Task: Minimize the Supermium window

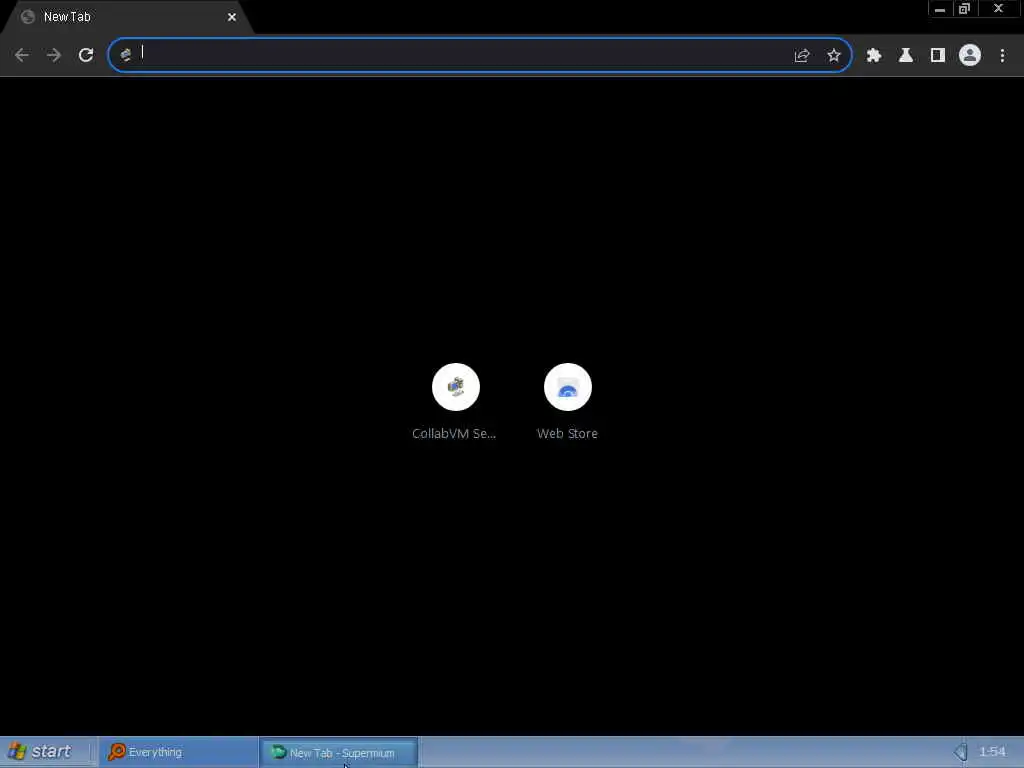Action: pyautogui.click(x=940, y=9)
